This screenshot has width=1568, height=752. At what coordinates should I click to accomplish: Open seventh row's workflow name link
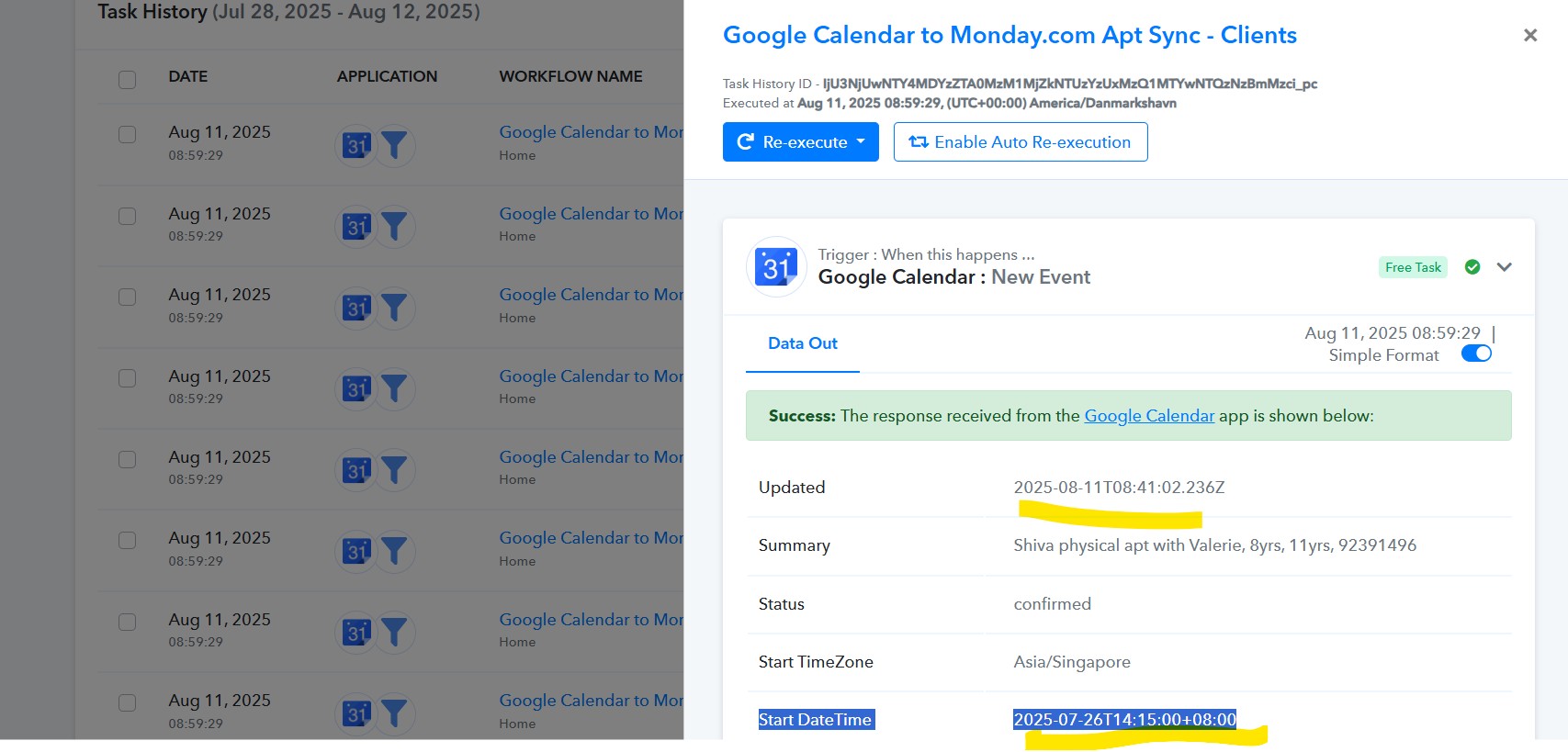(x=591, y=620)
